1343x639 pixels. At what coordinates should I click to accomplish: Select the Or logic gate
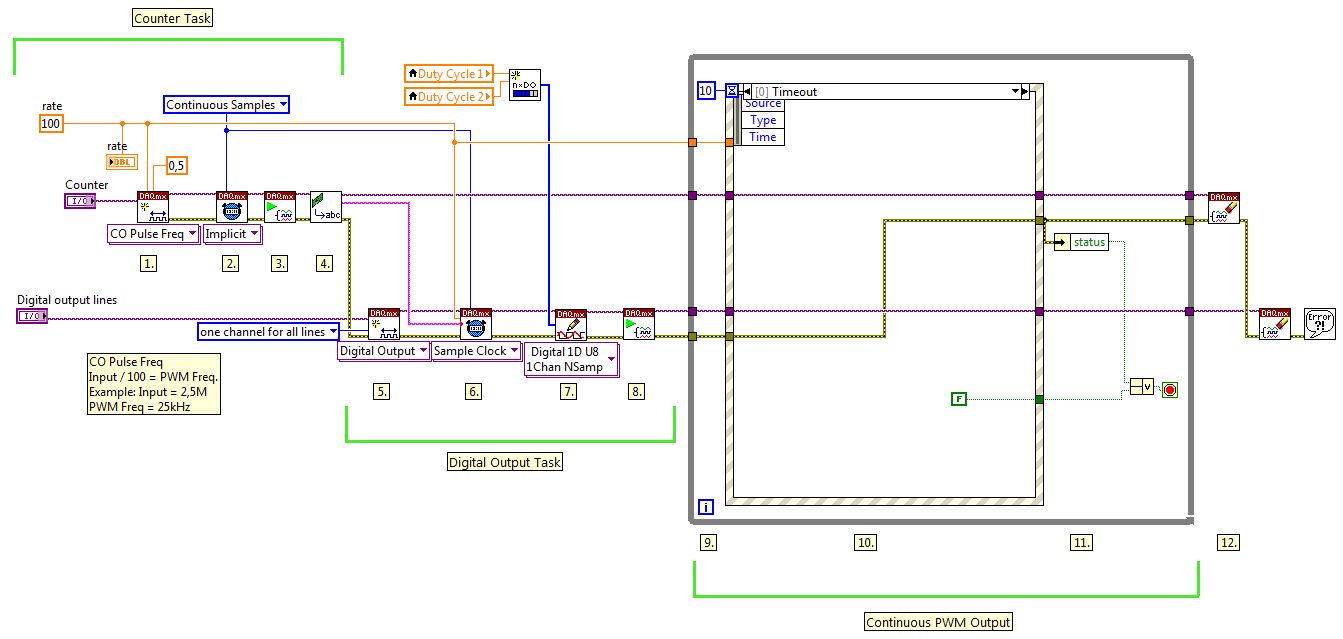pos(1142,388)
